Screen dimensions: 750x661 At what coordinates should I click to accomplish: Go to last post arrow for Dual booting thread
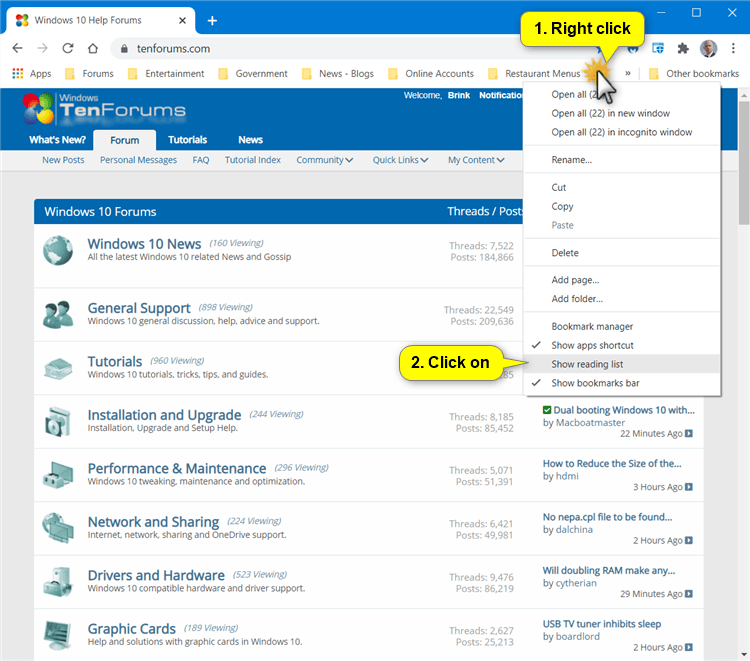point(689,433)
